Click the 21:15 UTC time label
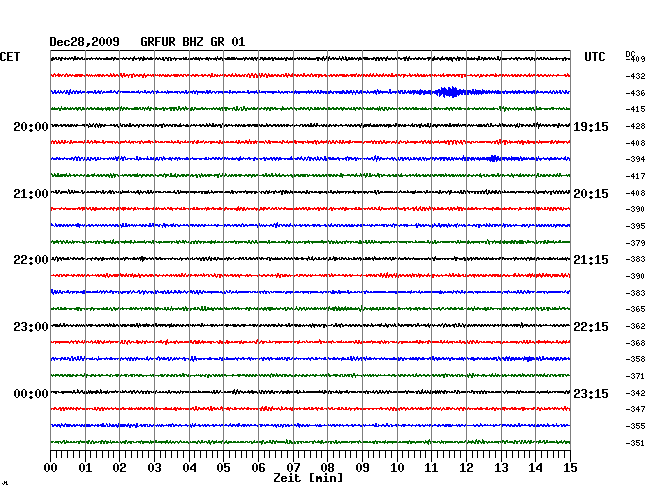The width and height of the screenshot is (650, 494). click(591, 260)
